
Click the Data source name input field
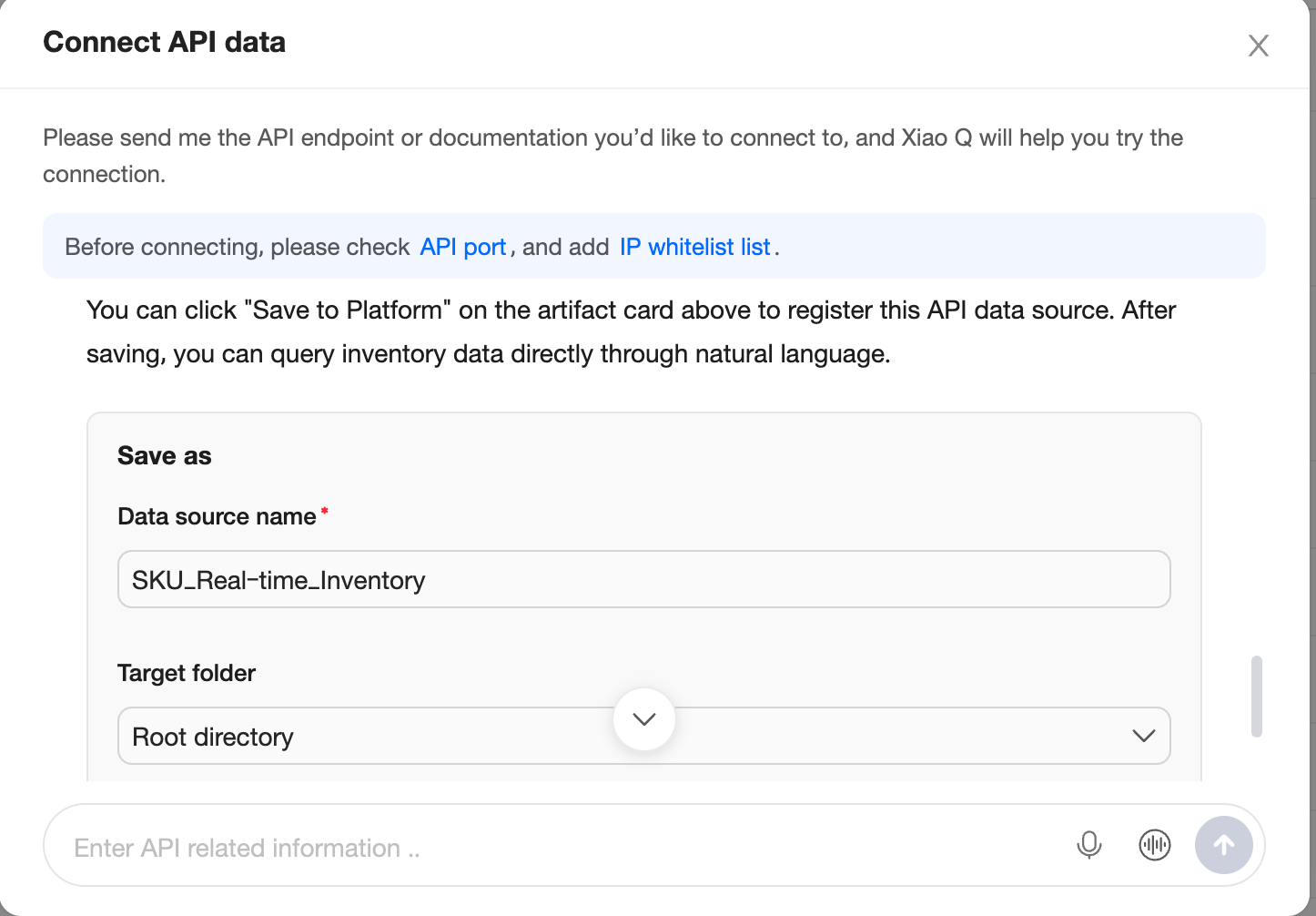point(643,579)
